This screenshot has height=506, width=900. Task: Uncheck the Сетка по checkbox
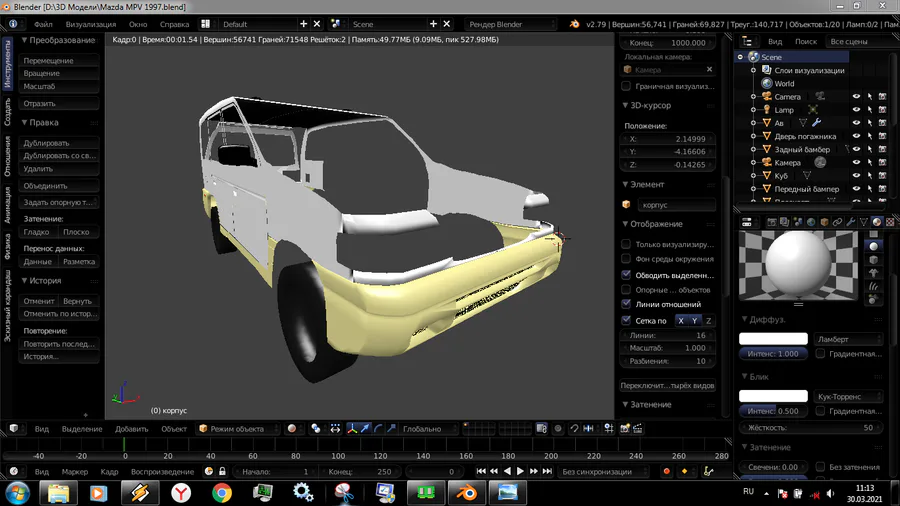point(626,320)
